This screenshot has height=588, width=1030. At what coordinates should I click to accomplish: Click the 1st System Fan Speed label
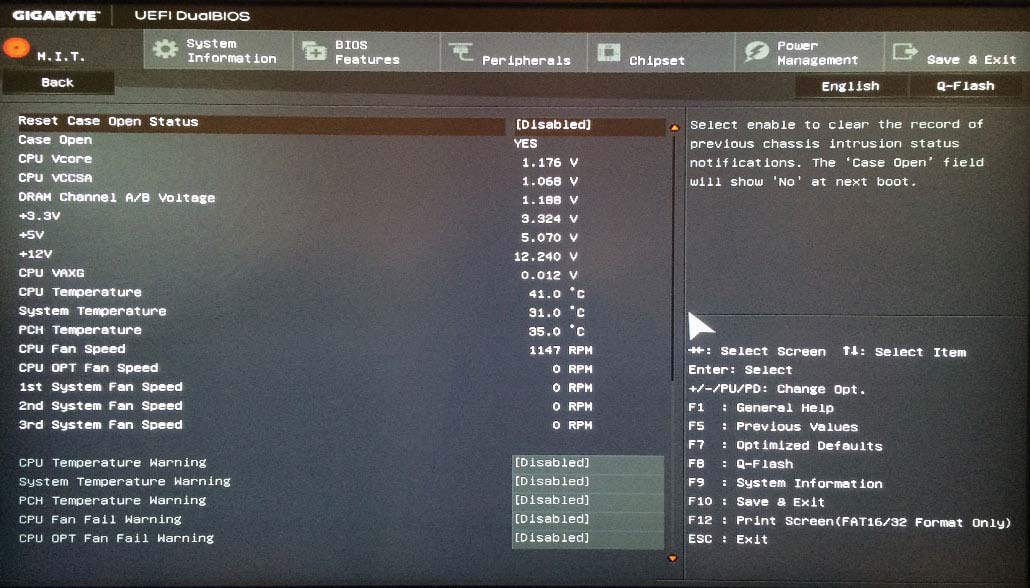[101, 387]
